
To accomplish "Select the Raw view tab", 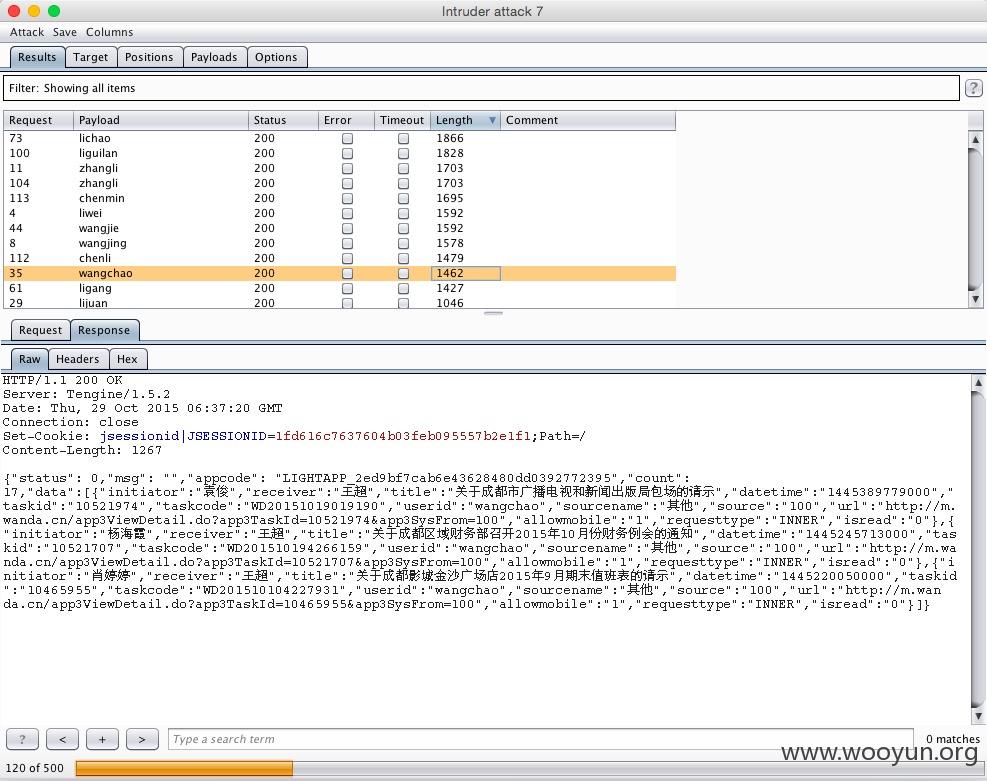I will 30,359.
